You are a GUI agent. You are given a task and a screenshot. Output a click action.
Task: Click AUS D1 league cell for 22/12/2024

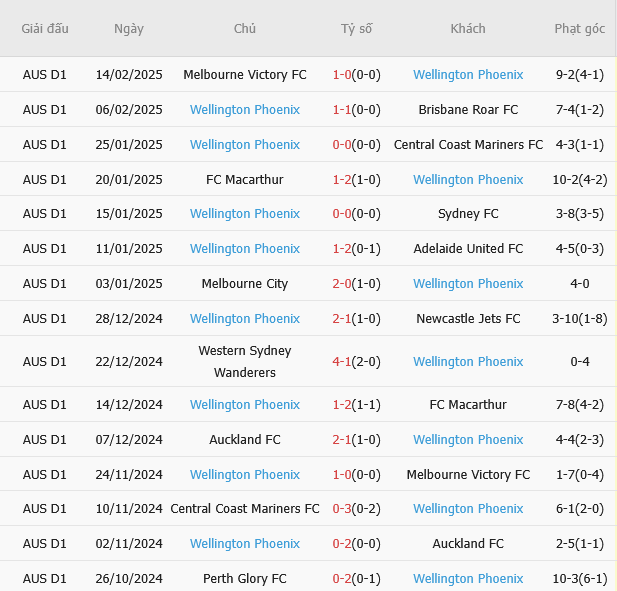coord(44,362)
